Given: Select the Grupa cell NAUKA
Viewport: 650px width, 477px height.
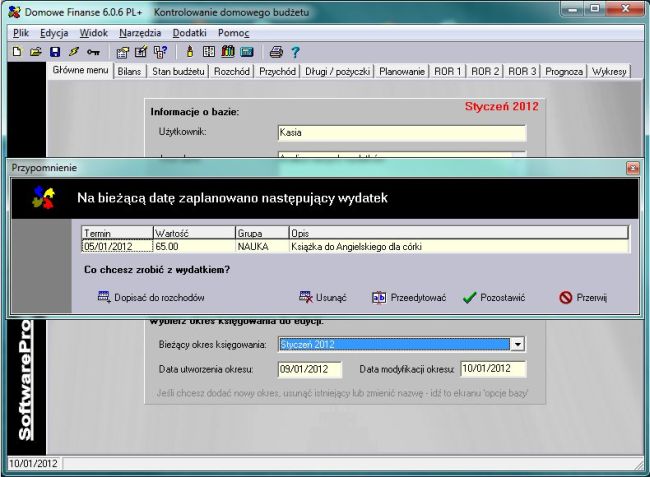Looking at the screenshot, I should coord(262,247).
